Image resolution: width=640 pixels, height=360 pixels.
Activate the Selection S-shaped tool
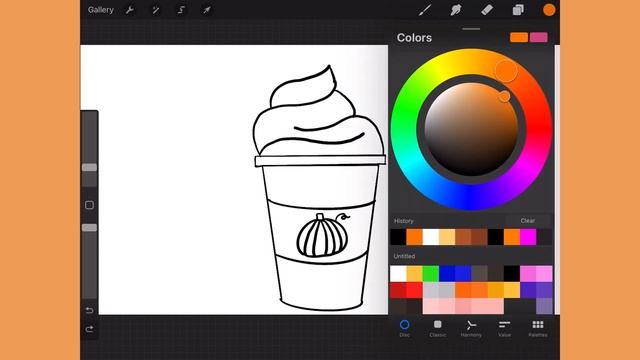tap(181, 10)
